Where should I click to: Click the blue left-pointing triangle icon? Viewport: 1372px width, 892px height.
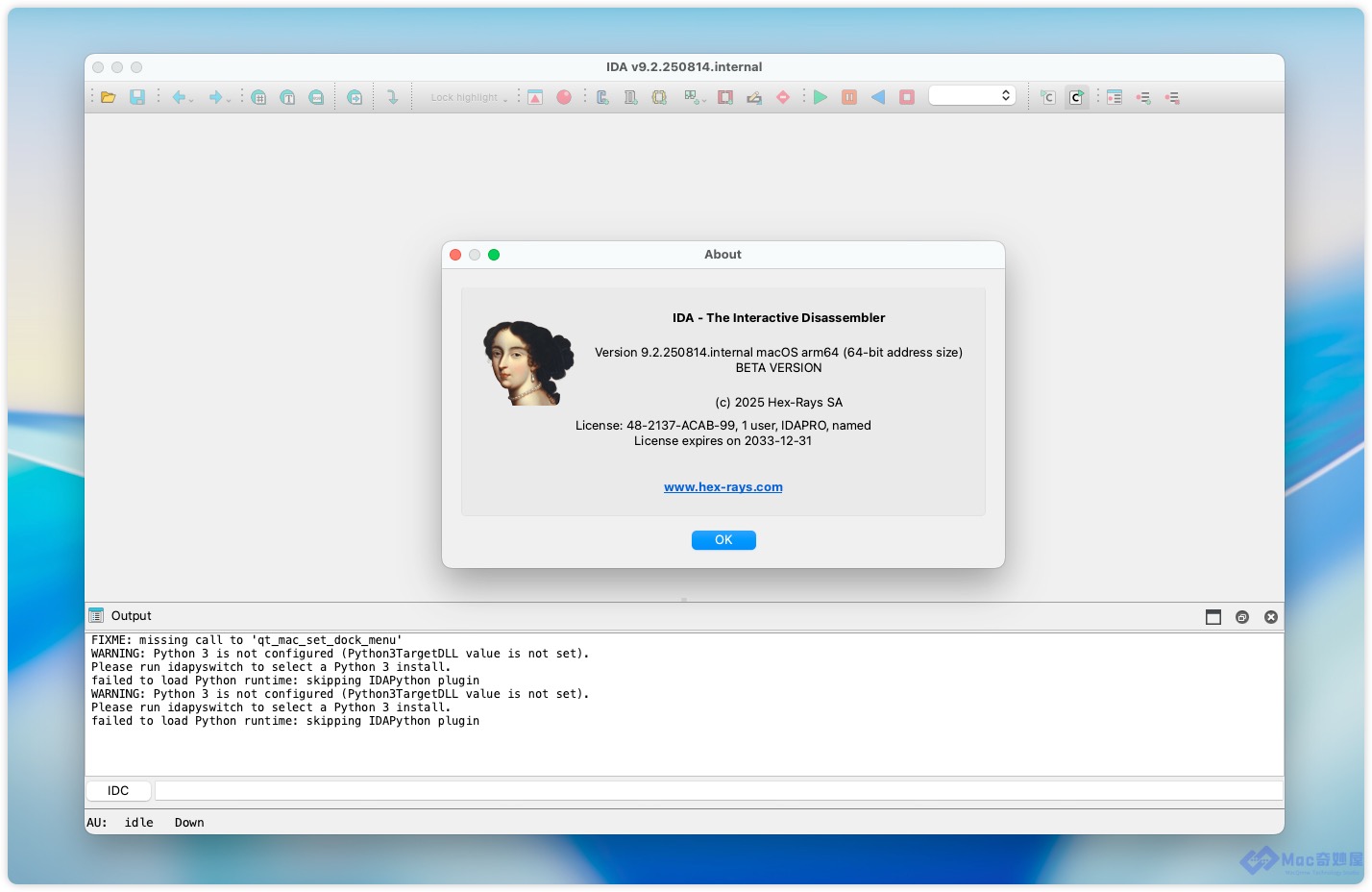tap(878, 97)
